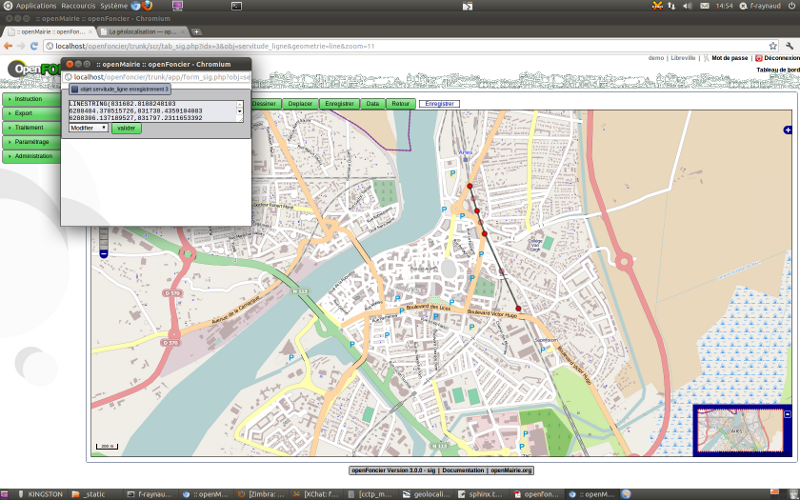Image resolution: width=800 pixels, height=500 pixels.
Task: Click the Chromium wrench settings icon
Action: (788, 45)
